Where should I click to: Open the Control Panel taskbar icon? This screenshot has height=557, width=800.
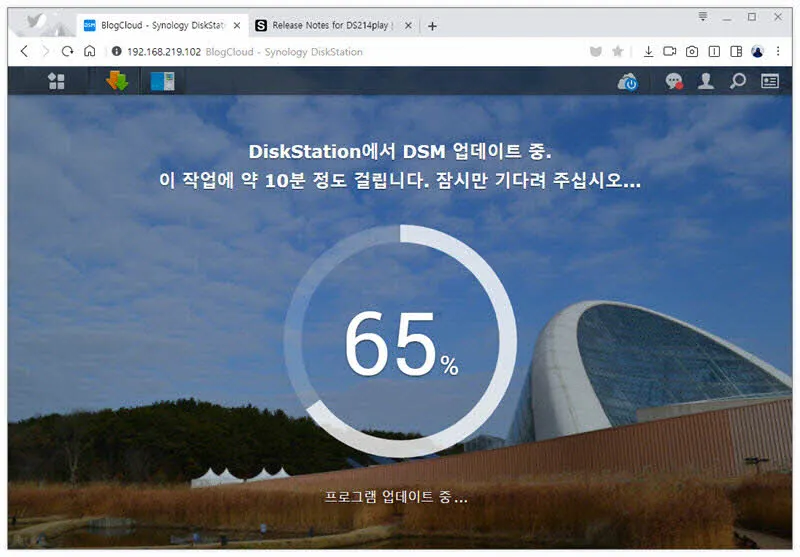pos(162,82)
